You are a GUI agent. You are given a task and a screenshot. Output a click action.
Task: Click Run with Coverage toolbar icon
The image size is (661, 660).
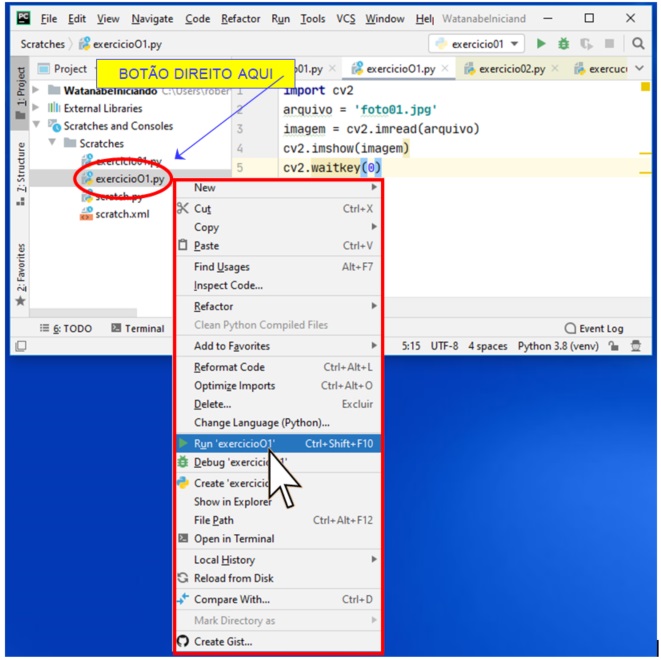(586, 44)
